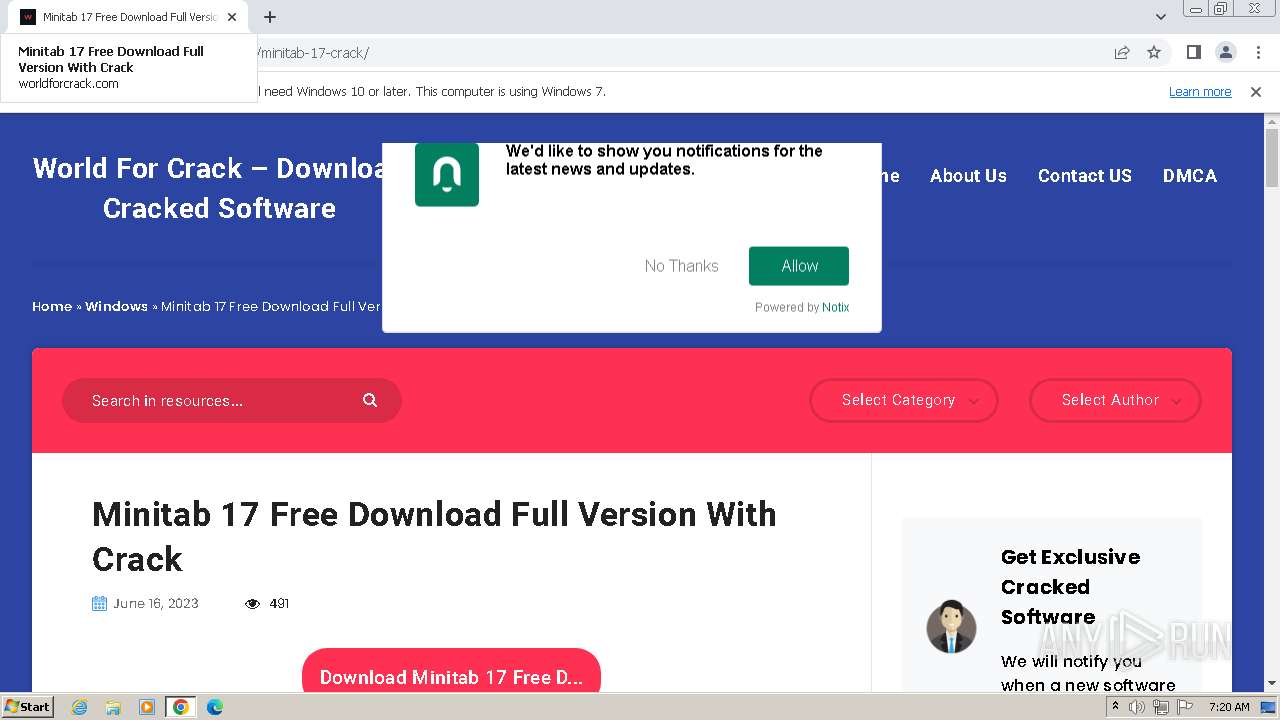Viewport: 1280px width, 720px height.
Task: Click the calendar icon beside date
Action: pyautogui.click(x=99, y=603)
